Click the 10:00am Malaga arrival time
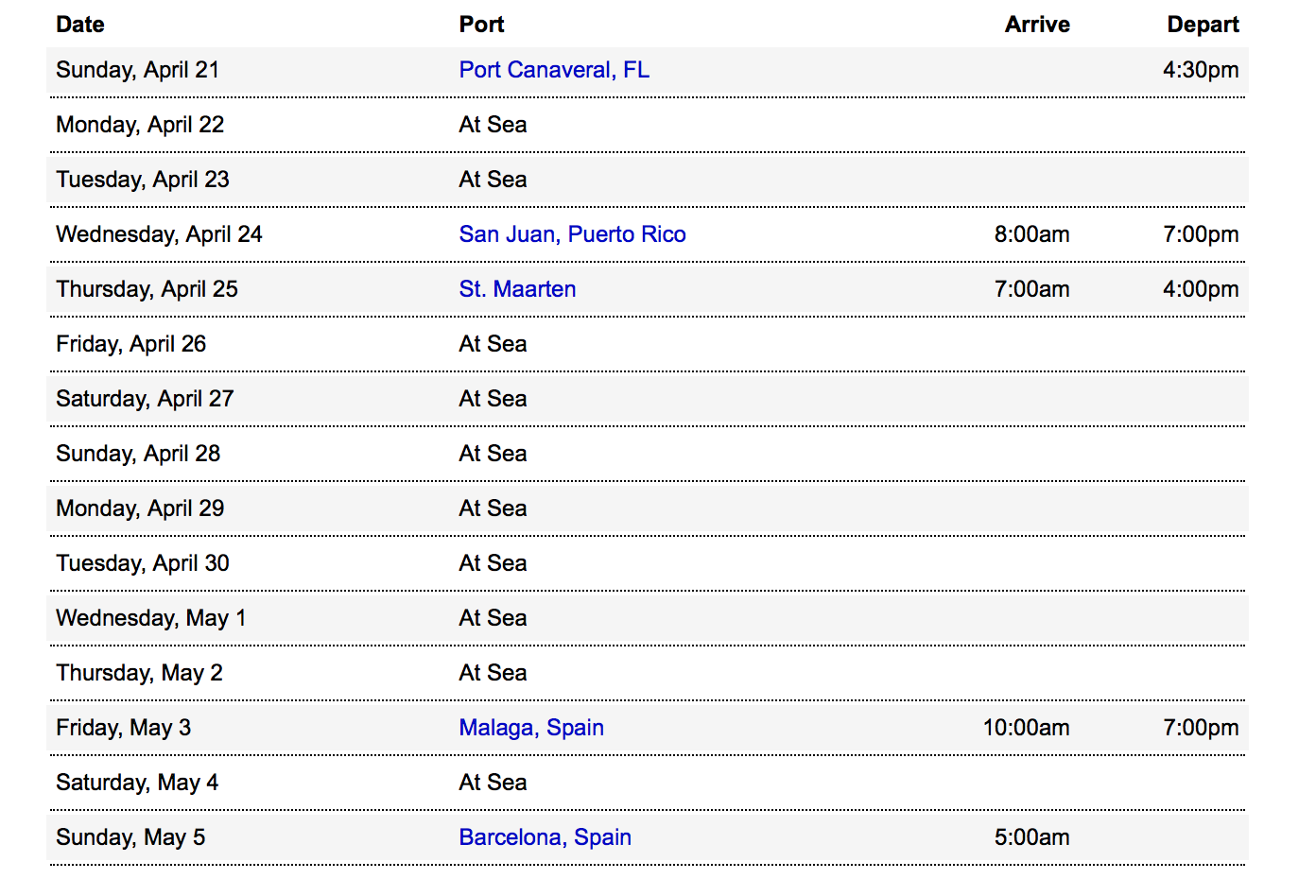 tap(1026, 728)
